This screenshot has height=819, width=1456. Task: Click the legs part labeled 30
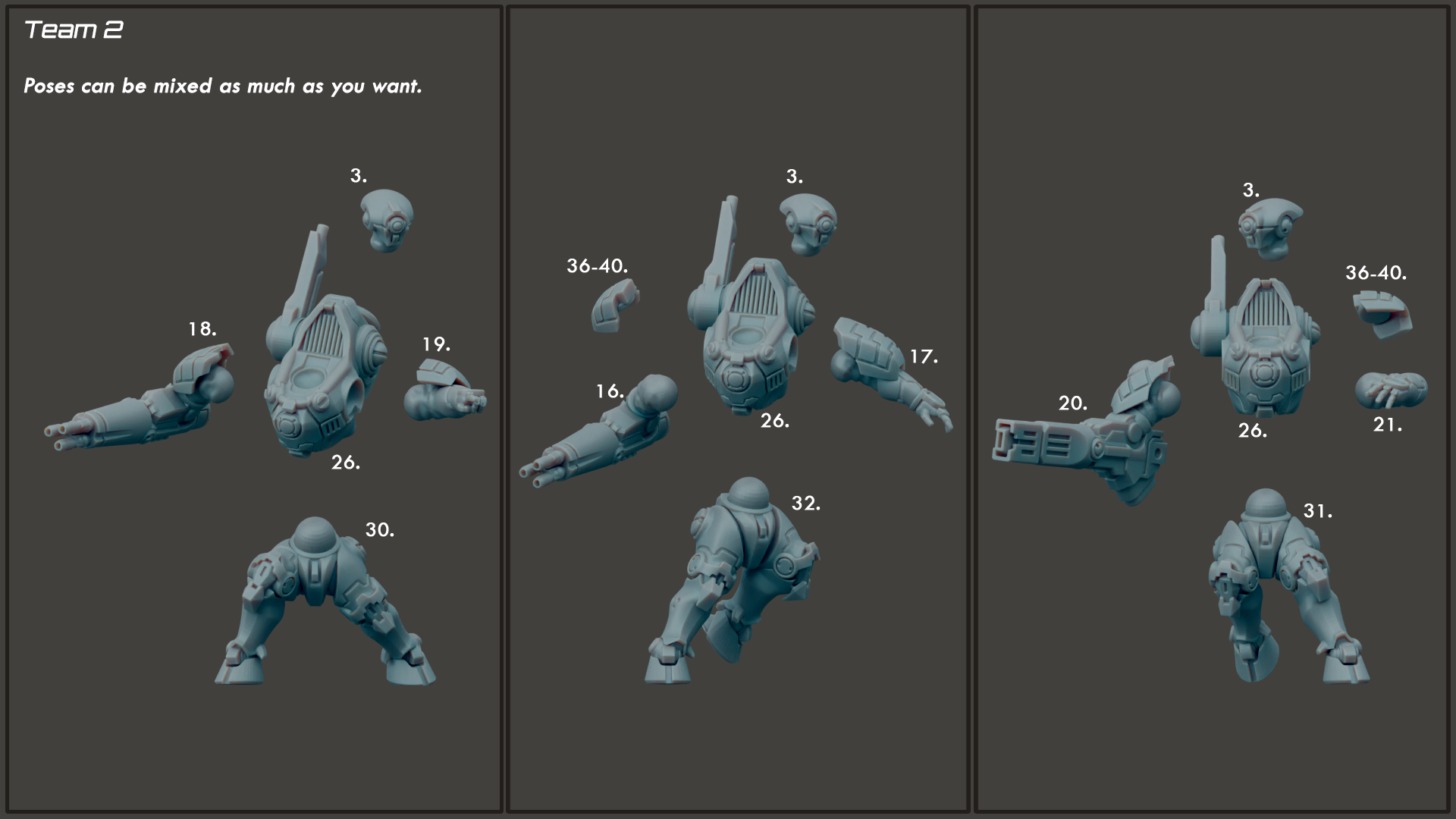pyautogui.click(x=325, y=601)
